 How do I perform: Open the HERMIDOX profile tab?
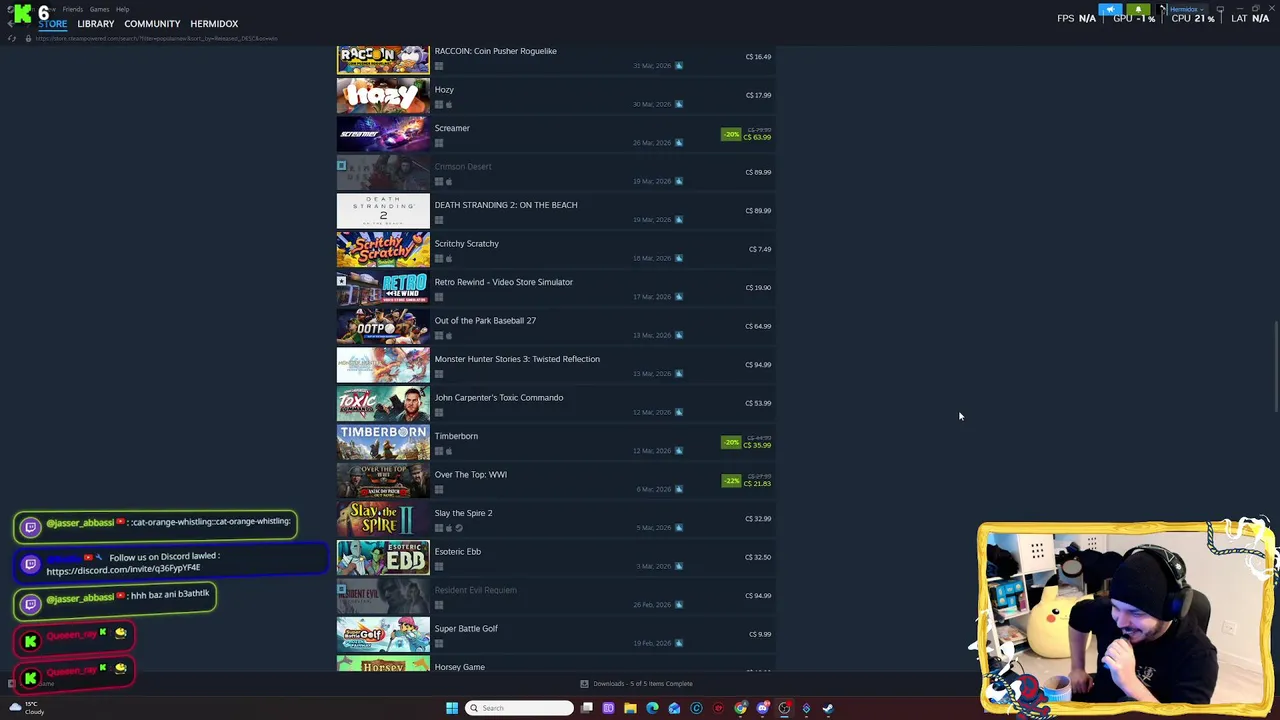point(214,24)
